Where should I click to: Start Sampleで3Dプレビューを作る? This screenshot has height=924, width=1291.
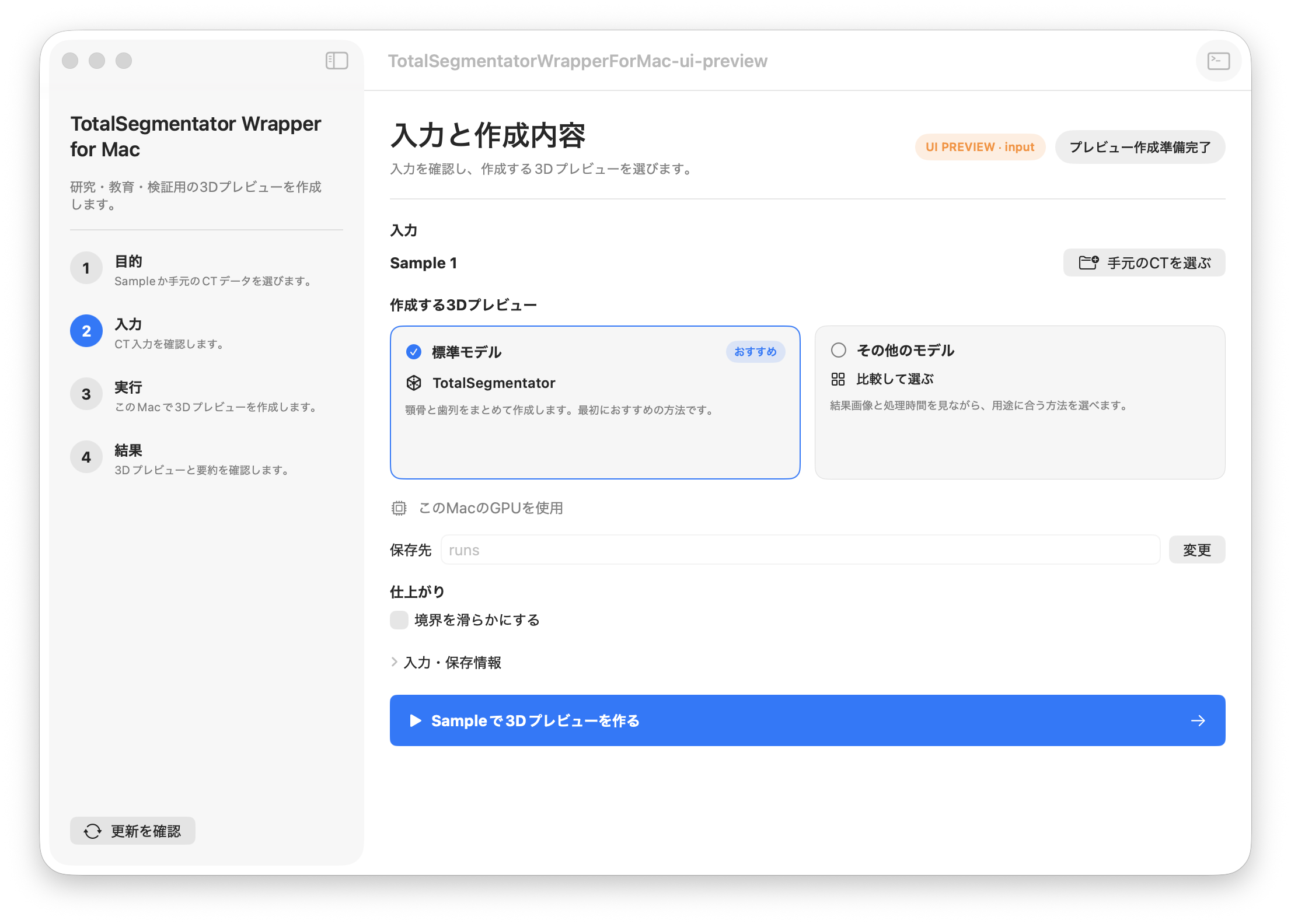[807, 720]
